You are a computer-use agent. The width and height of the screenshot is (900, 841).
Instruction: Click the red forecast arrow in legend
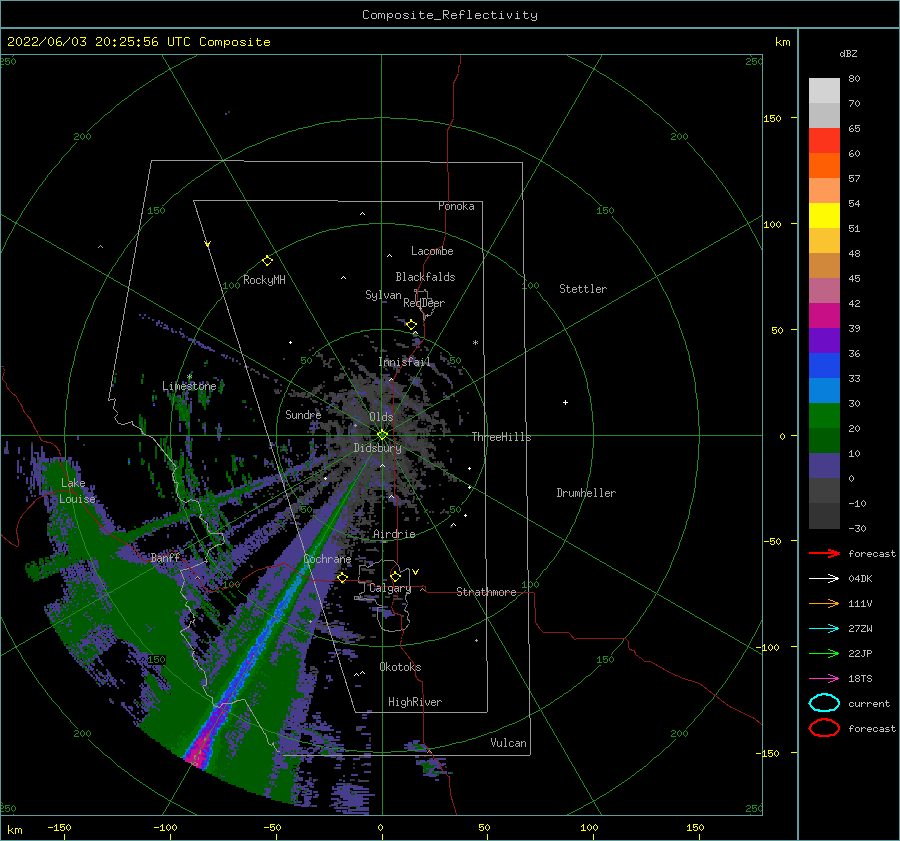click(x=824, y=553)
